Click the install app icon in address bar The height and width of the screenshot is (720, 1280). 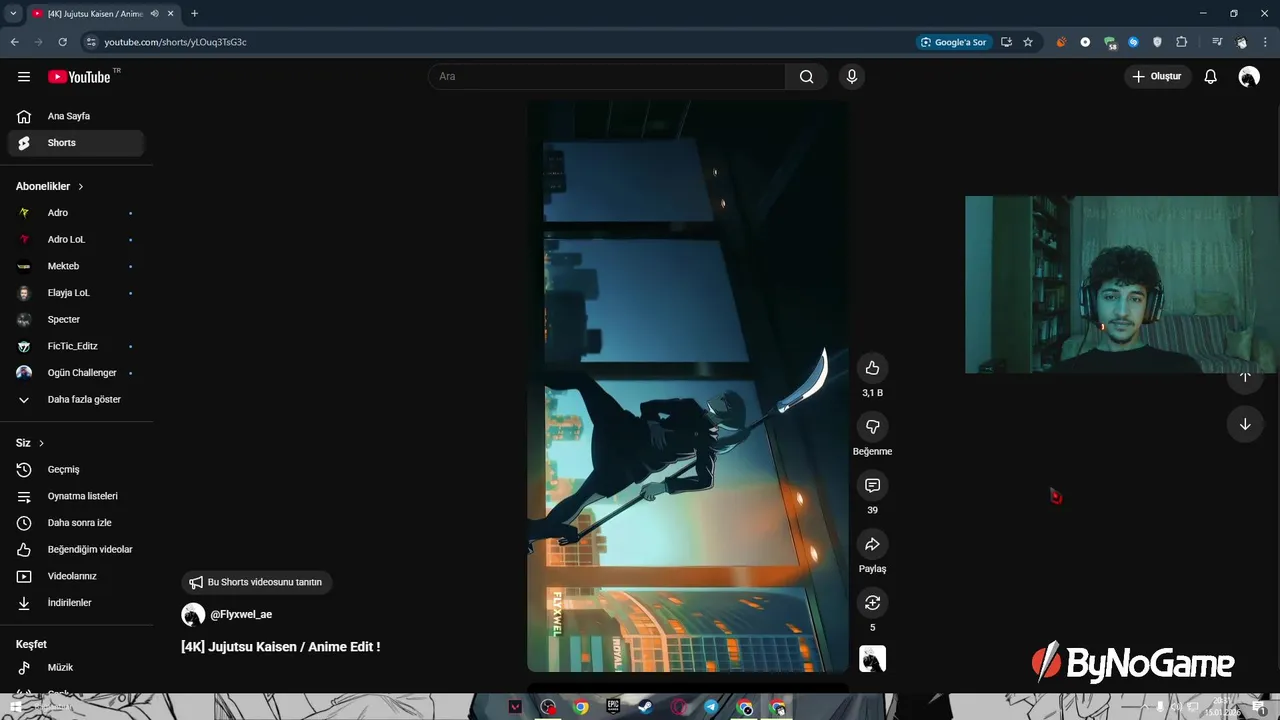(1006, 42)
